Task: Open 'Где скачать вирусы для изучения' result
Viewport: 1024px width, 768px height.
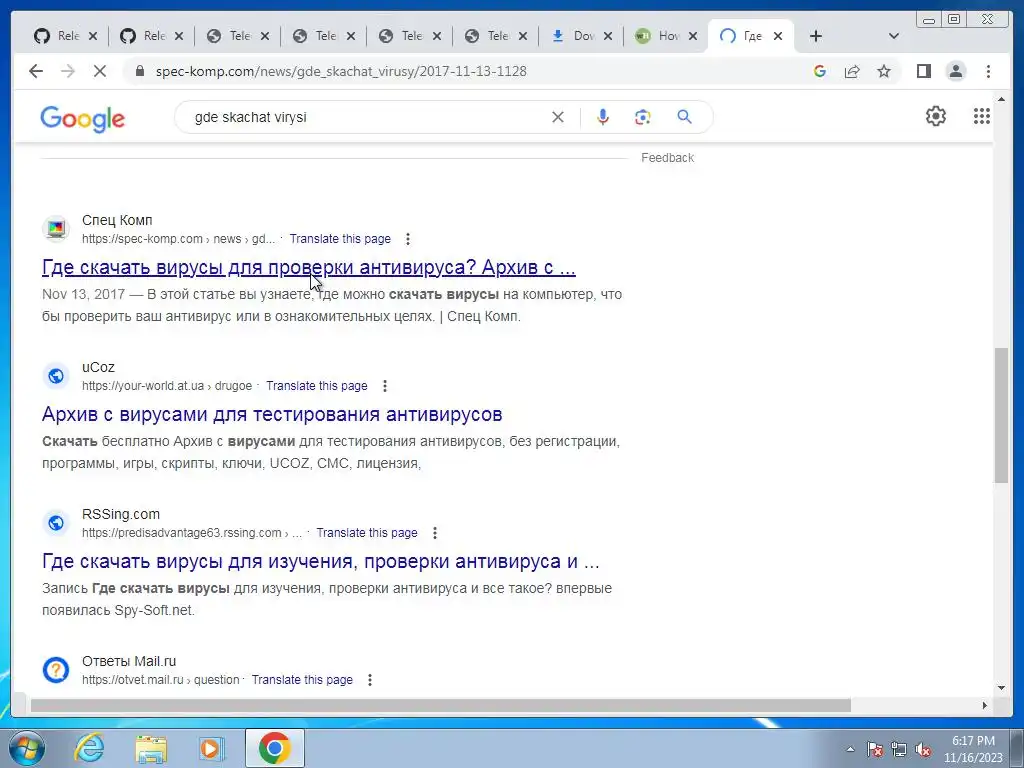Action: click(321, 561)
